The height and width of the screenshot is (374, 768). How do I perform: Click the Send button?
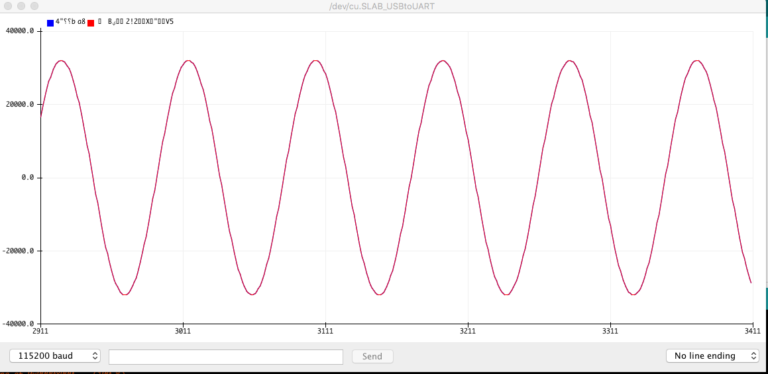372,356
